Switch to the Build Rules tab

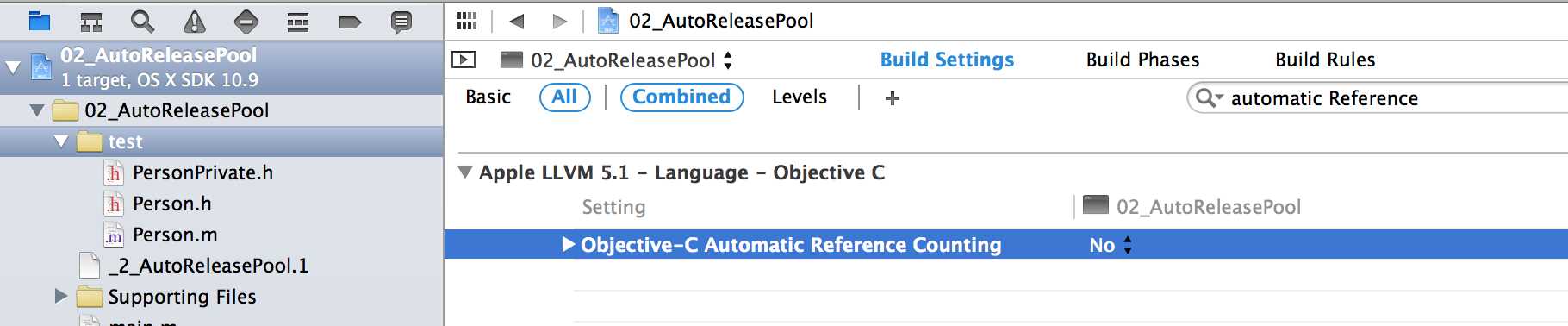(1325, 60)
